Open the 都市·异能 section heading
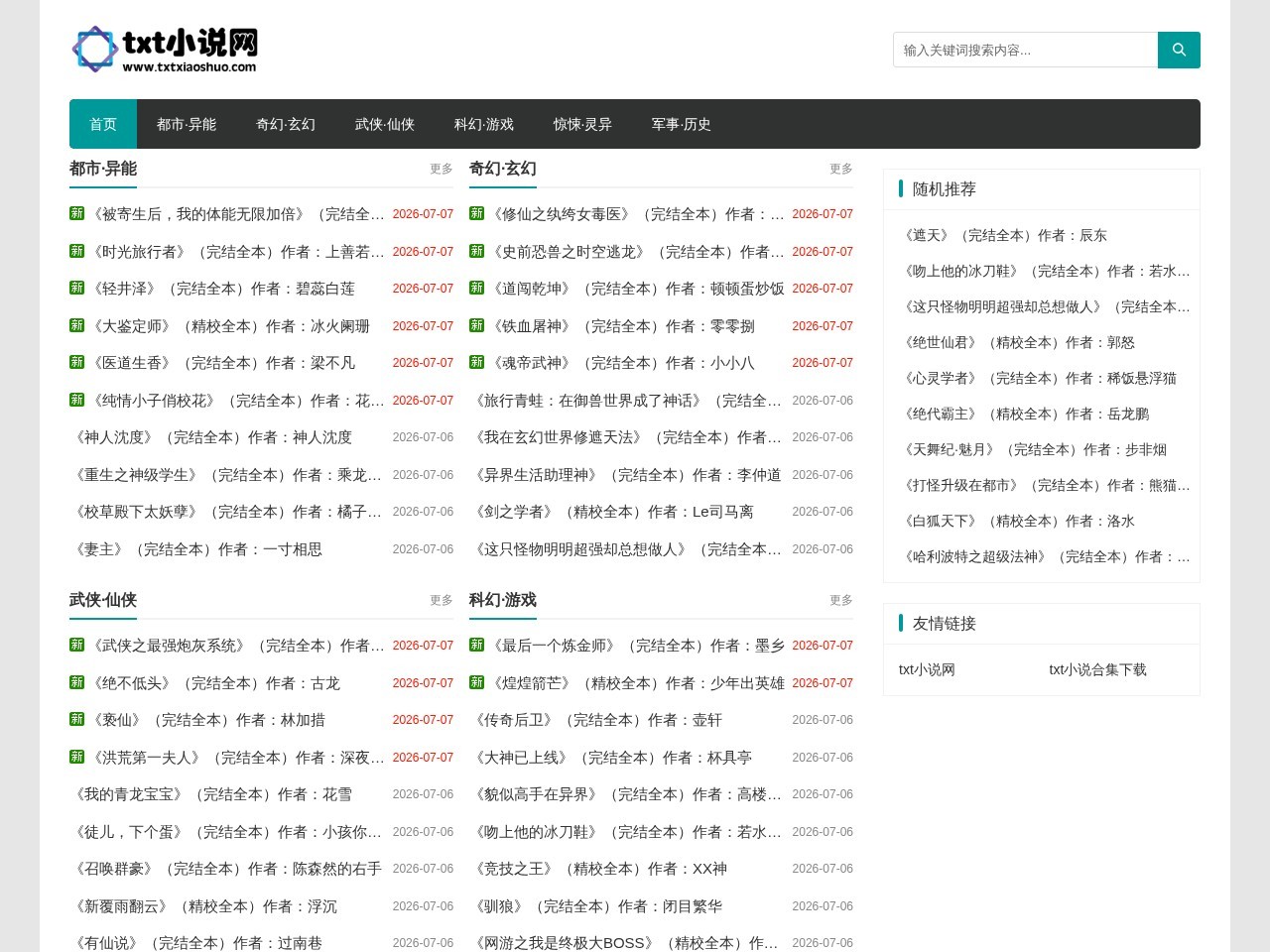Image resolution: width=1270 pixels, height=952 pixels. pos(103,169)
